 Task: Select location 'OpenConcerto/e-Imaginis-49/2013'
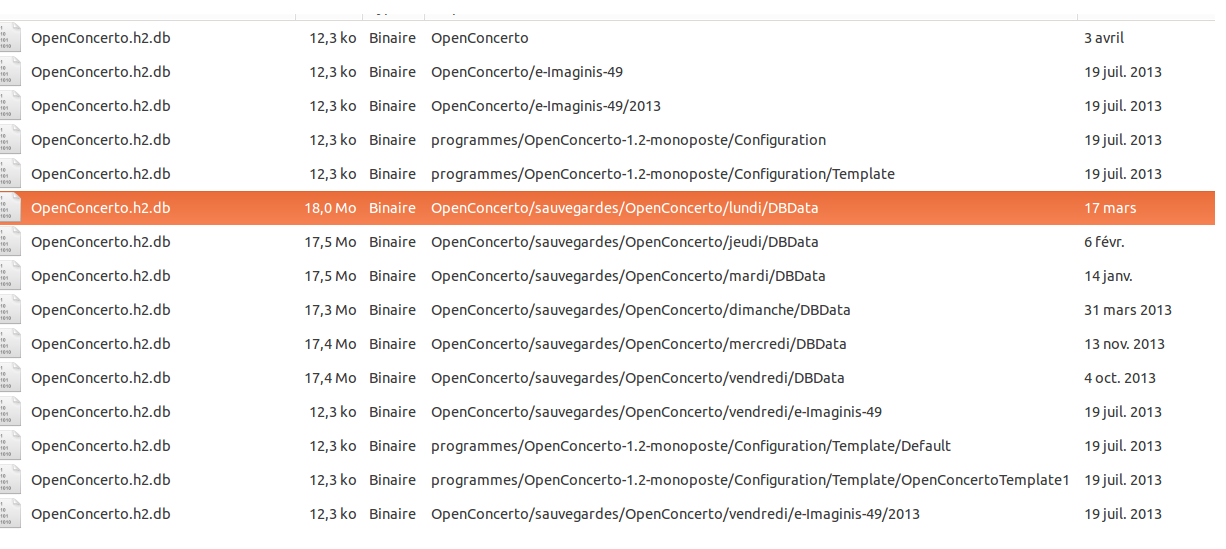point(546,106)
